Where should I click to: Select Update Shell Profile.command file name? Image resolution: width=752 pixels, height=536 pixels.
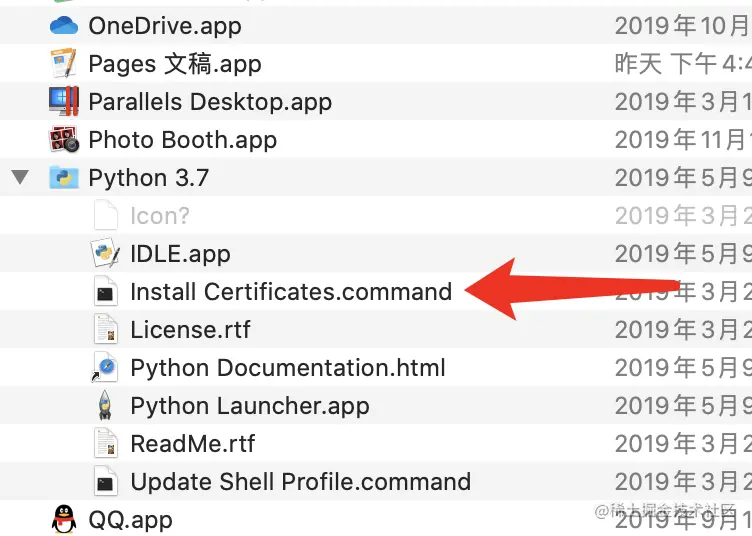(x=301, y=481)
